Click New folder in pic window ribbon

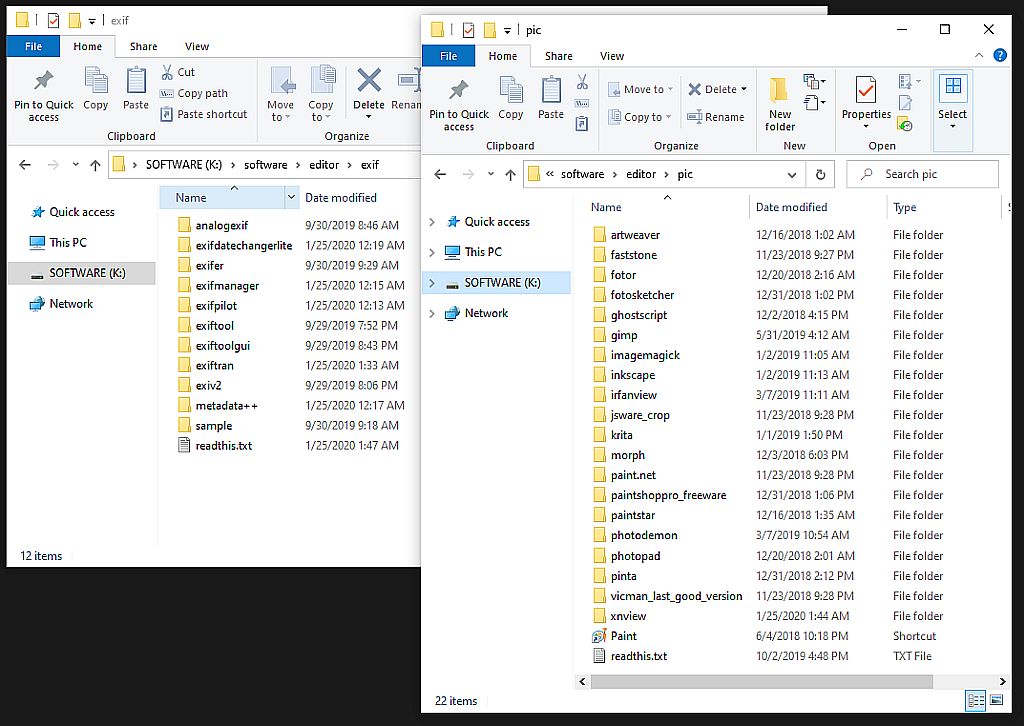780,104
